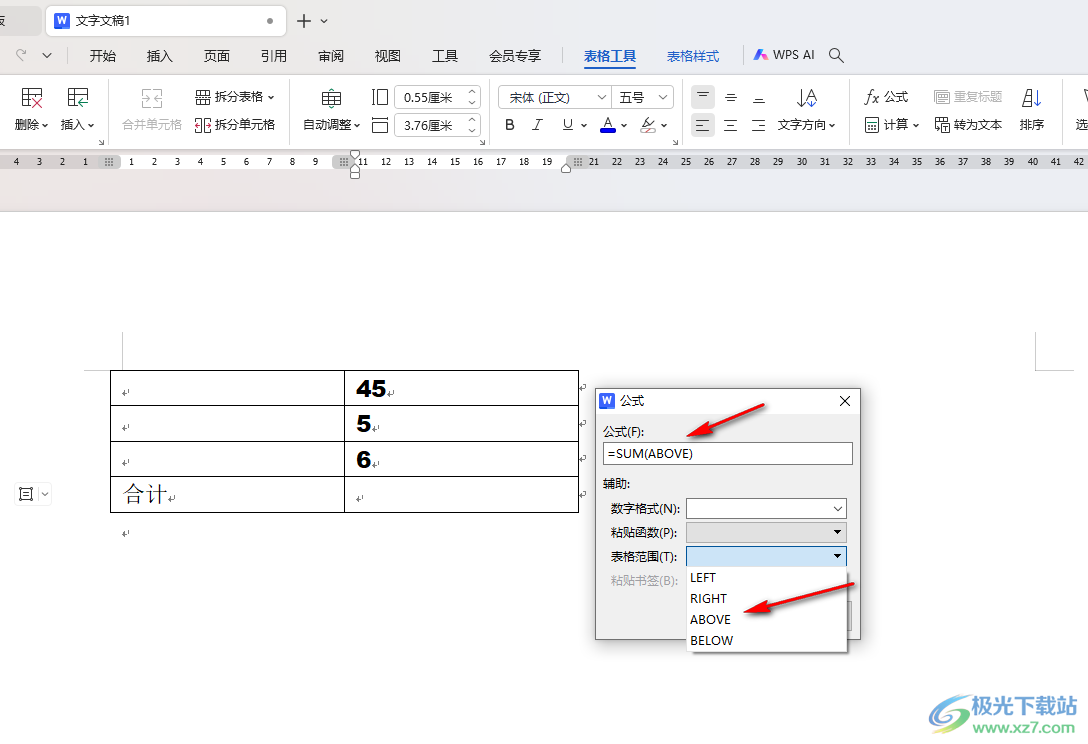Click the Sort (排序) button
This screenshot has width=1088, height=744.
click(x=1032, y=110)
